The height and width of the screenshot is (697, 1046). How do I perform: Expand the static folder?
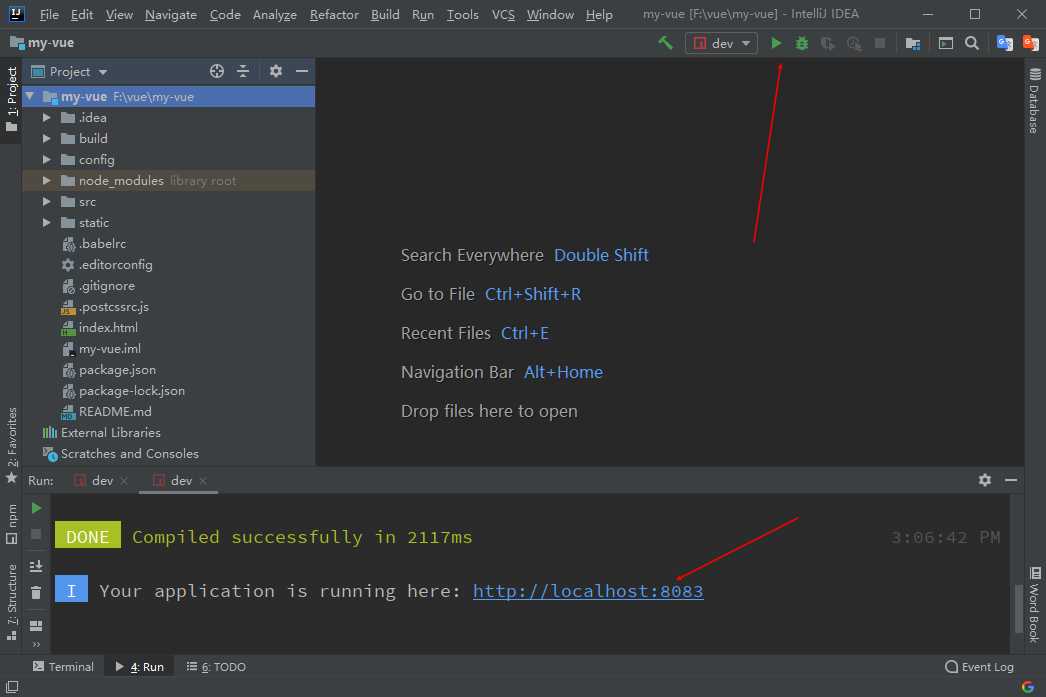pyautogui.click(x=46, y=223)
